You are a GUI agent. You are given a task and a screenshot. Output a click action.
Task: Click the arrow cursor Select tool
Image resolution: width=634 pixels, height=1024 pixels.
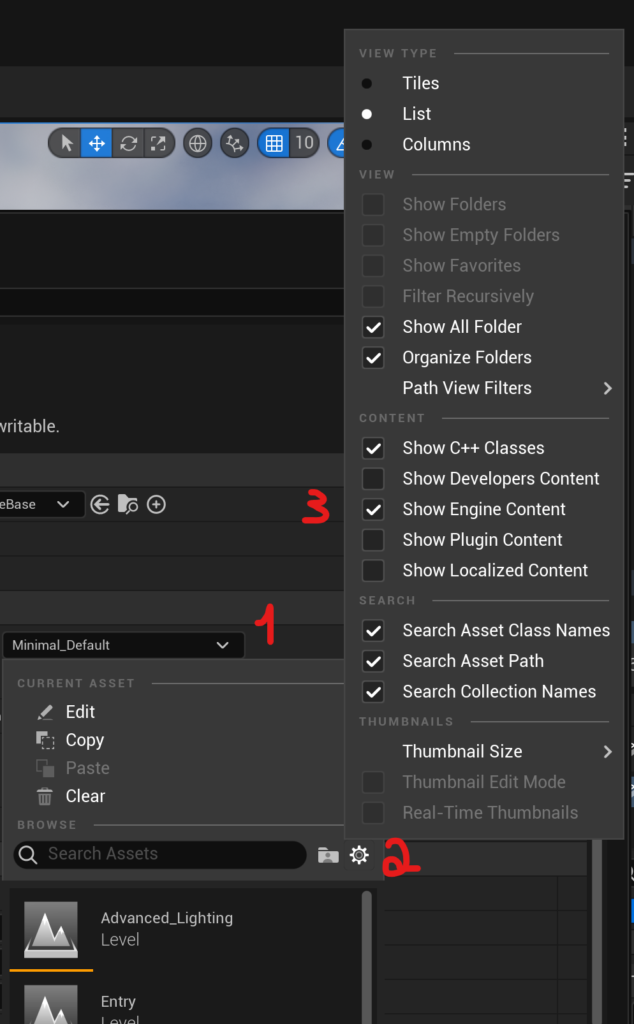67,143
